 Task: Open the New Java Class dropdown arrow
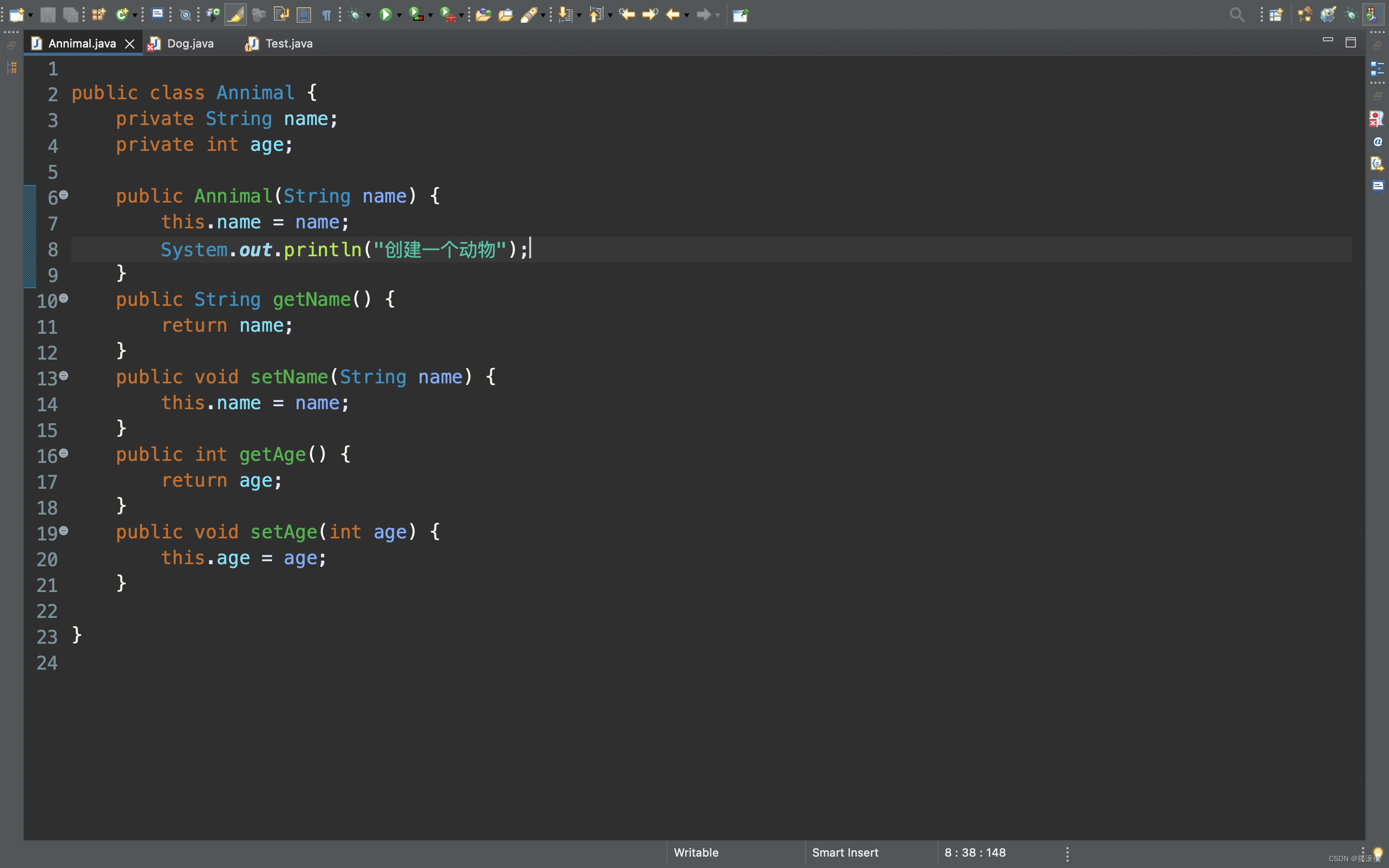coord(135,16)
